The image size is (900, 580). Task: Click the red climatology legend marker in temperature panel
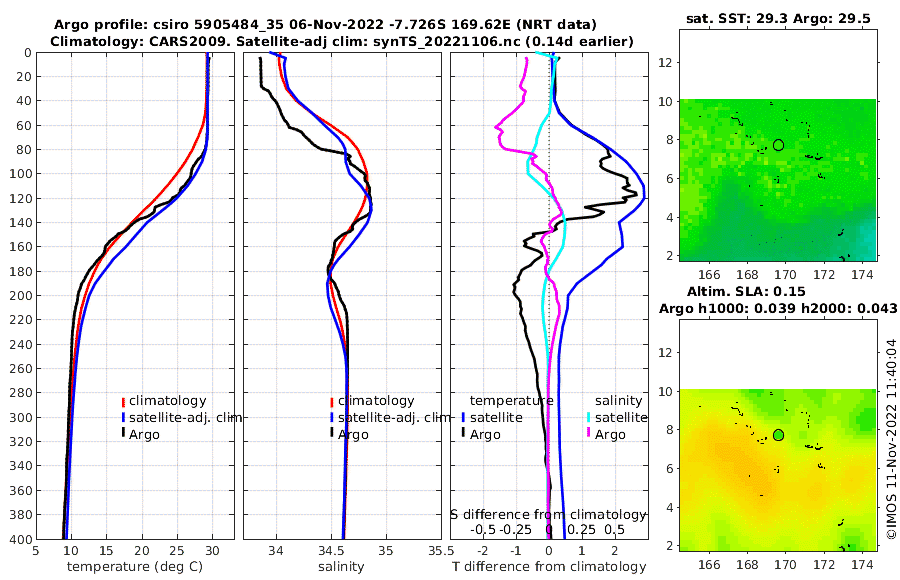pyautogui.click(x=123, y=401)
